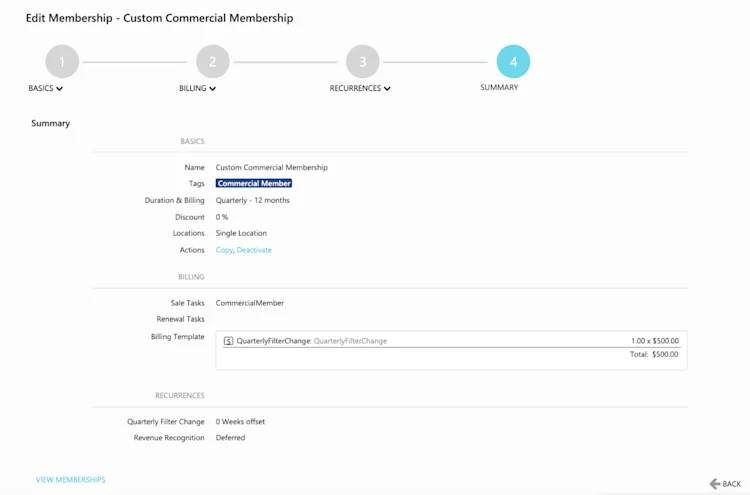Select step 4 Summary circle
The height and width of the screenshot is (495, 750).
click(513, 62)
